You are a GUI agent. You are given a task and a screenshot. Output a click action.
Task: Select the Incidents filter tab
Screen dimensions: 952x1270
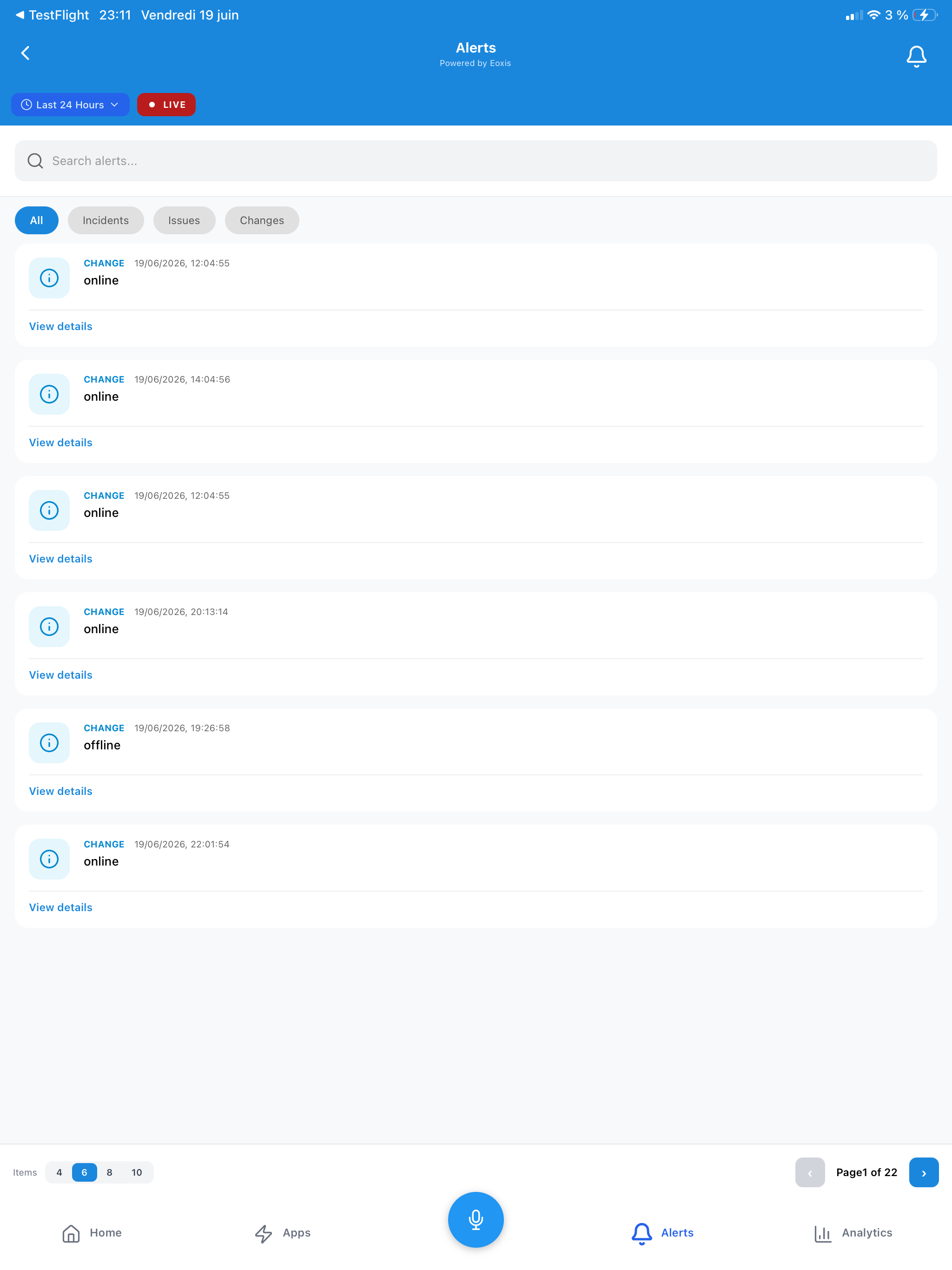tap(106, 220)
